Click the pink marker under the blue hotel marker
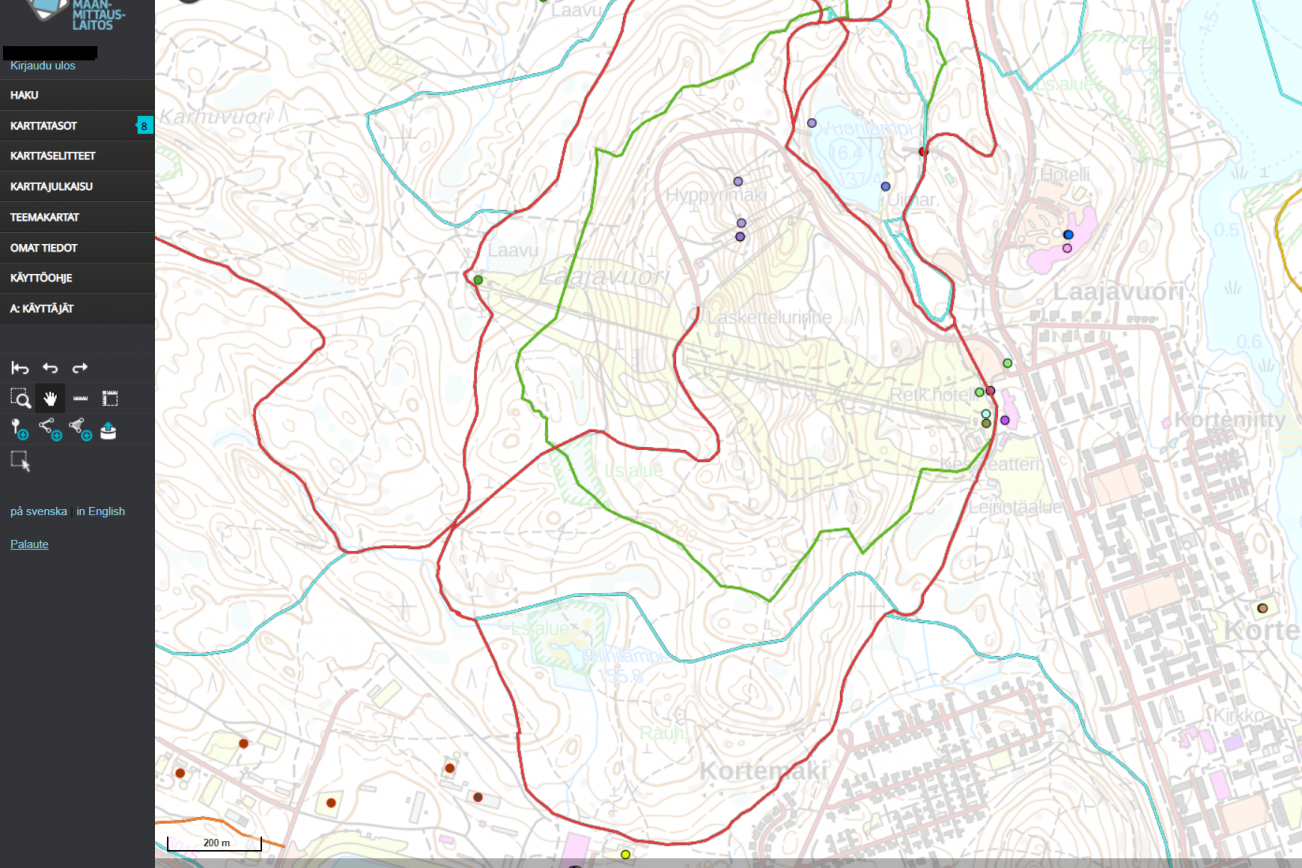The image size is (1302, 868). (x=1067, y=248)
